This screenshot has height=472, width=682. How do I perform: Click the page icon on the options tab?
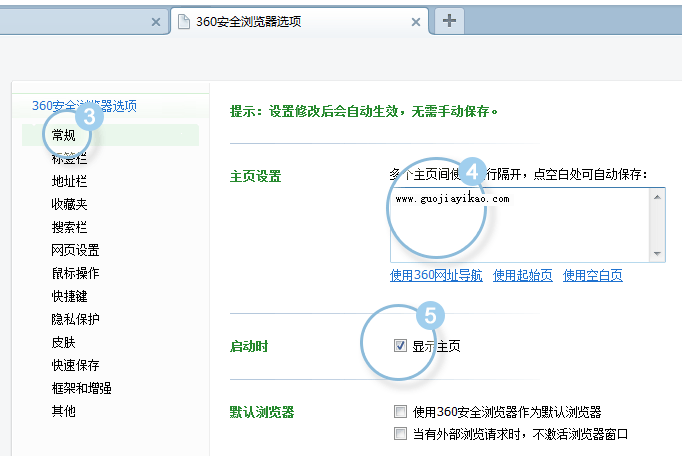coord(184,21)
